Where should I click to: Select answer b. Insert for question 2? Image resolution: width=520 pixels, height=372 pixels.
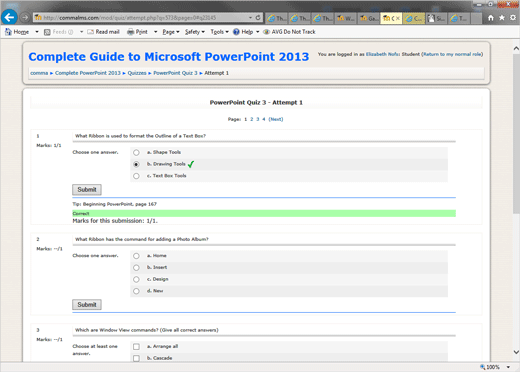136,268
